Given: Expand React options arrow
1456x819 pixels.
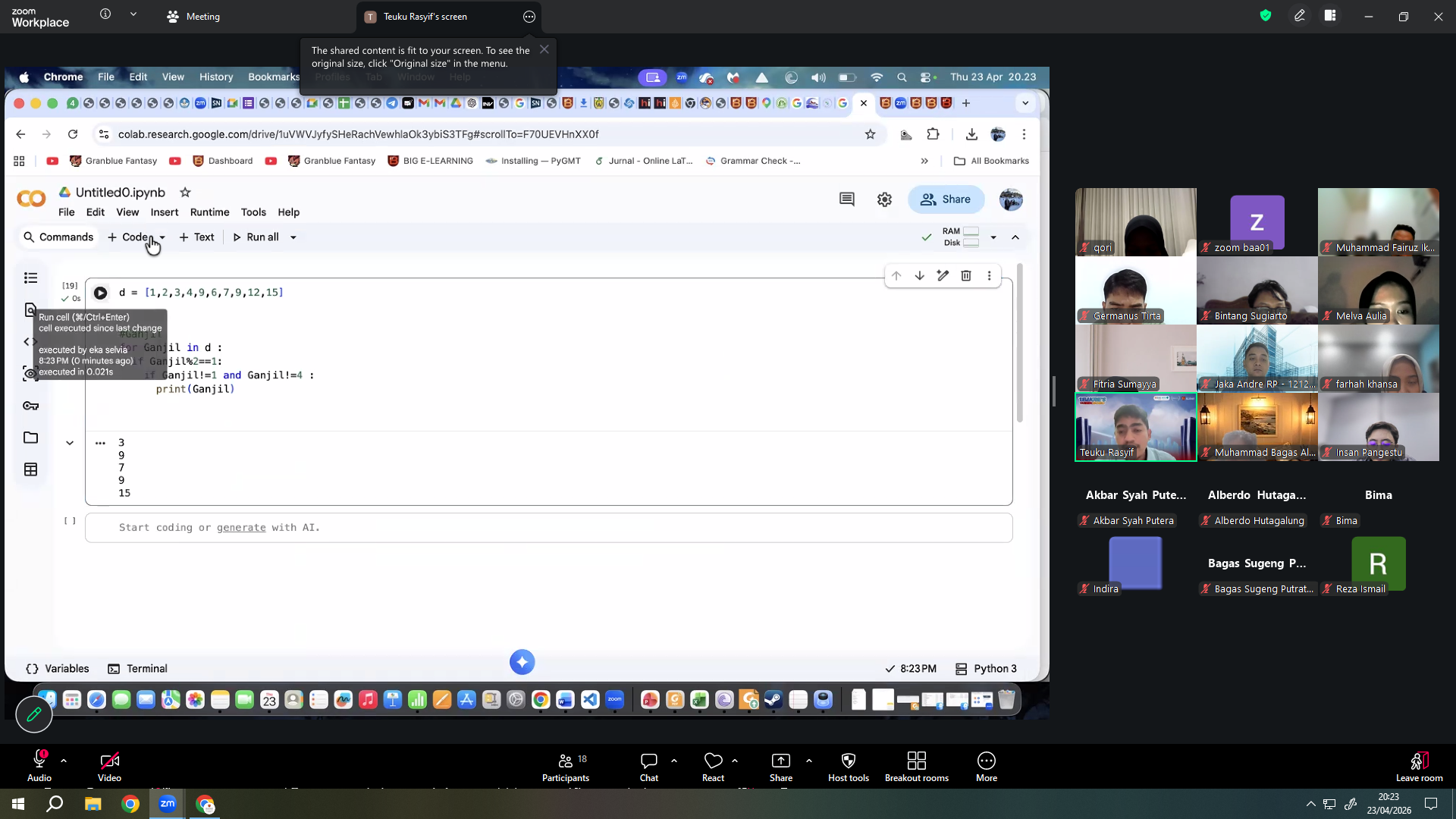Looking at the screenshot, I should [735, 760].
